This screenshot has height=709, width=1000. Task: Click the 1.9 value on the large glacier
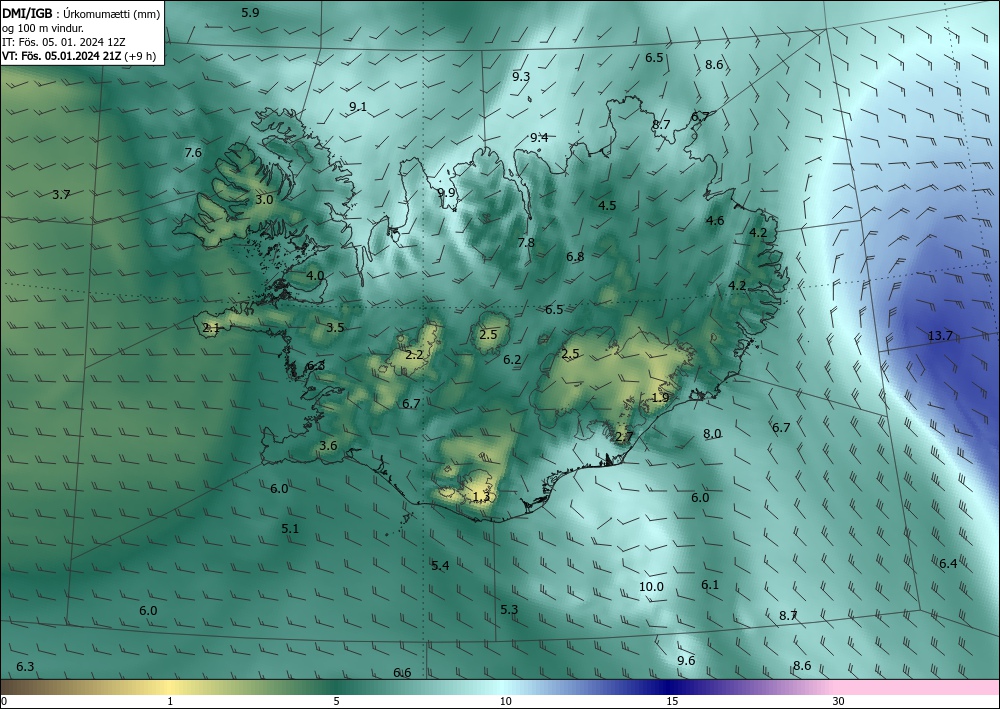(x=661, y=397)
